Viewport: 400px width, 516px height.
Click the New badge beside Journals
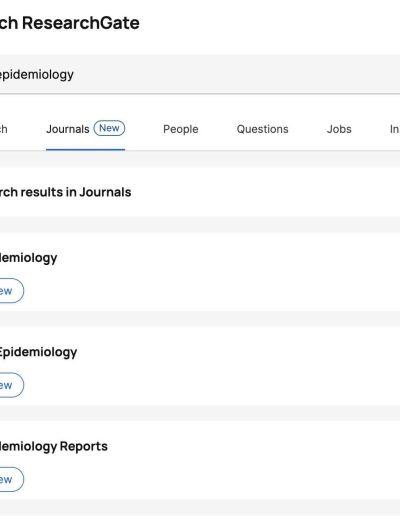[x=109, y=128]
